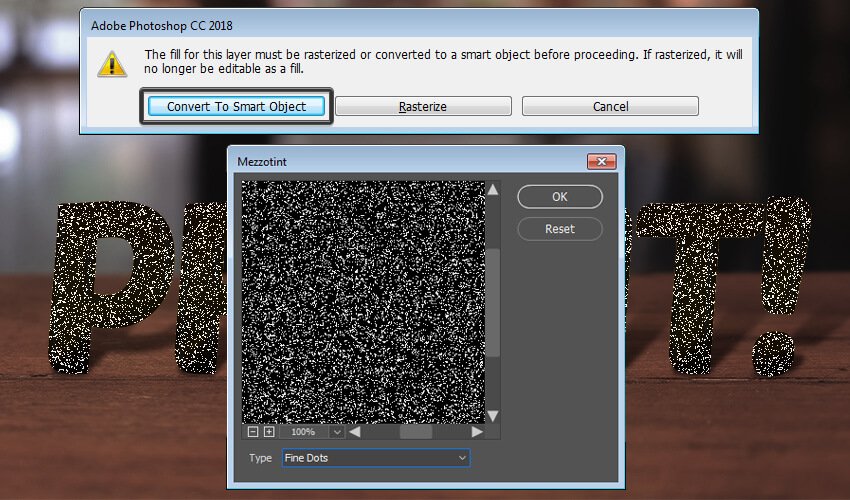Viewport: 850px width, 500px height.
Task: Close the Mezzotint dialog
Action: (601, 162)
